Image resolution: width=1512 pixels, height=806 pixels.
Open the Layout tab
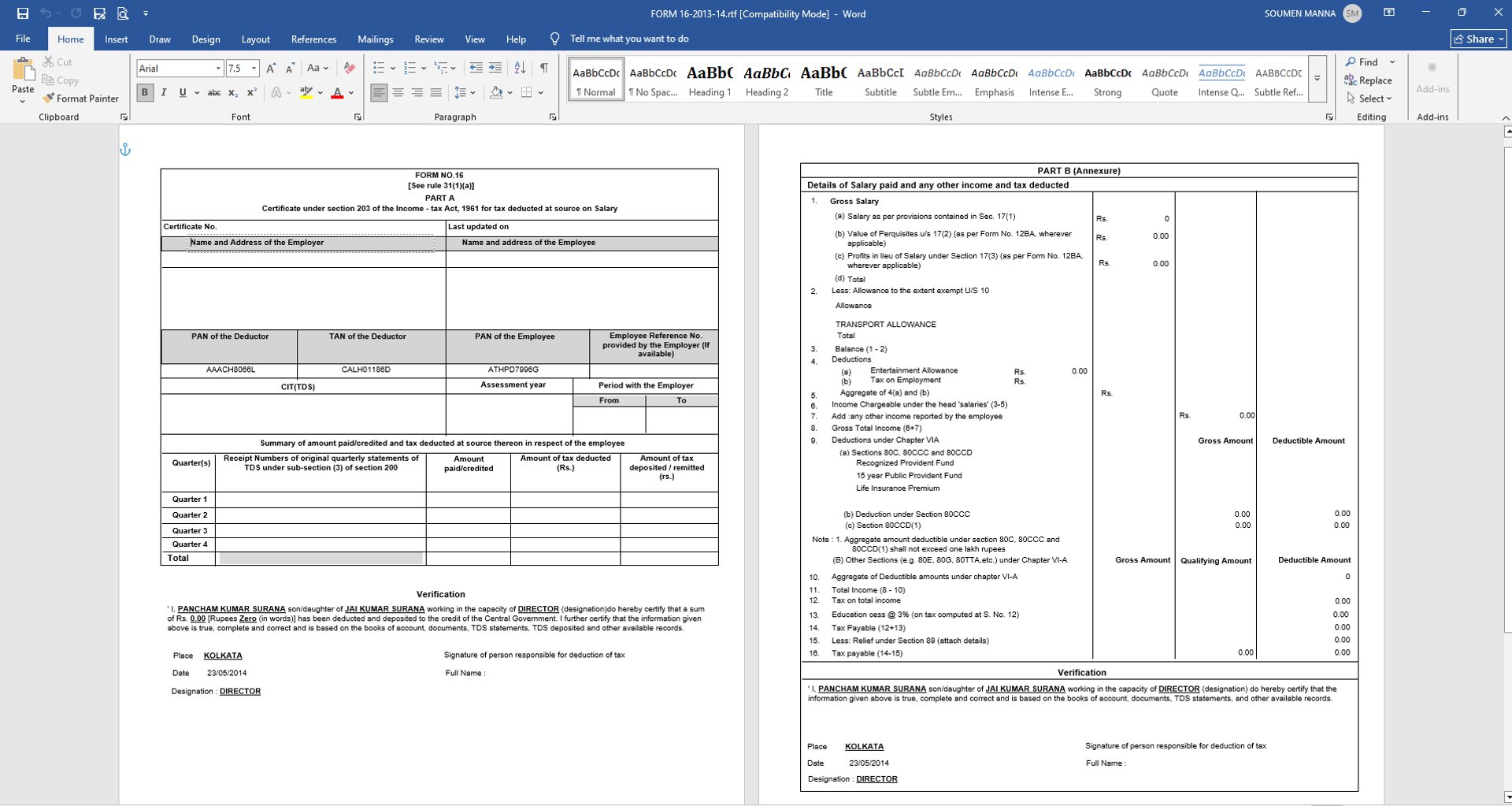pos(256,39)
